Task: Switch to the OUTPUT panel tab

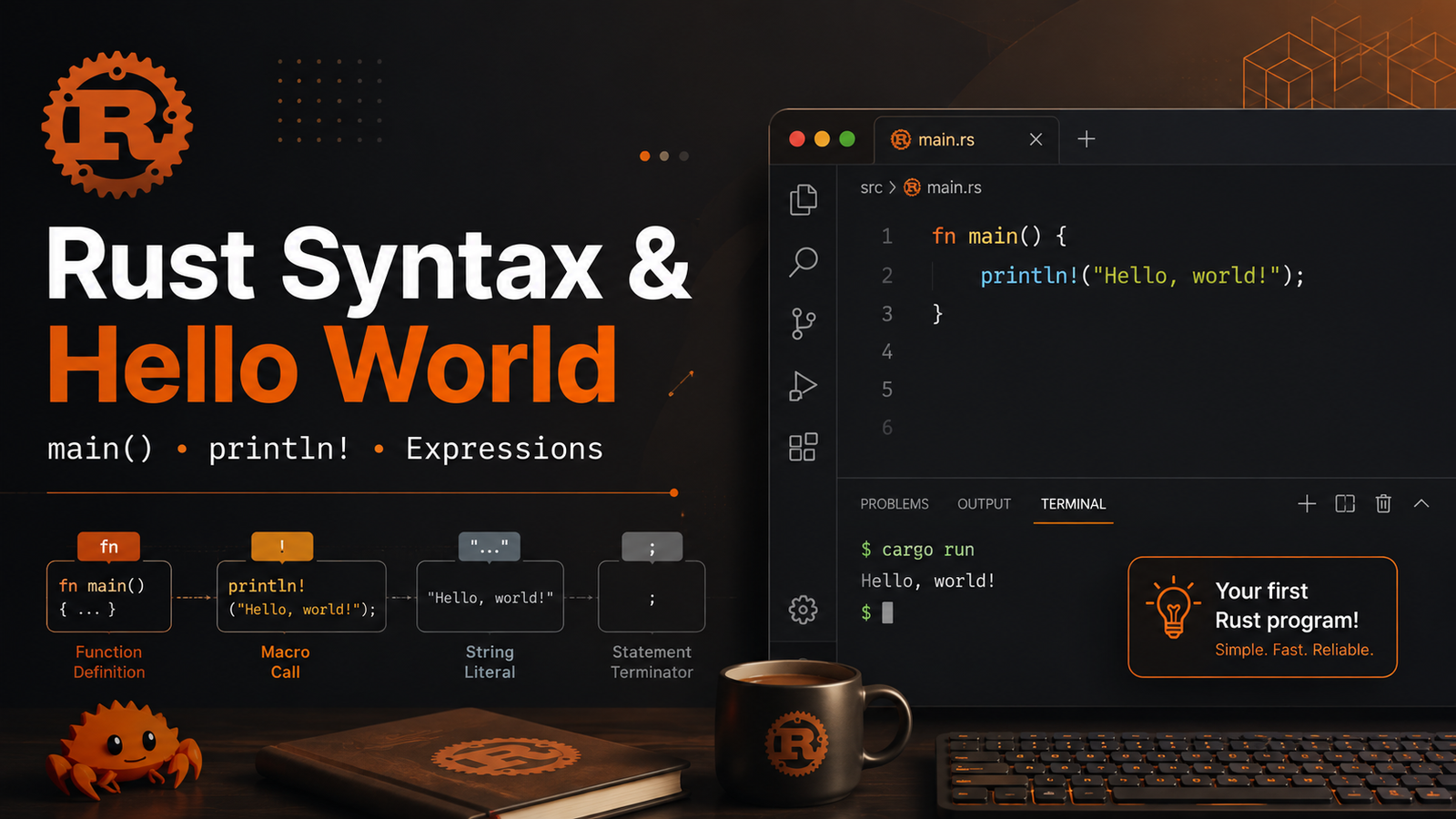Action: [x=984, y=504]
